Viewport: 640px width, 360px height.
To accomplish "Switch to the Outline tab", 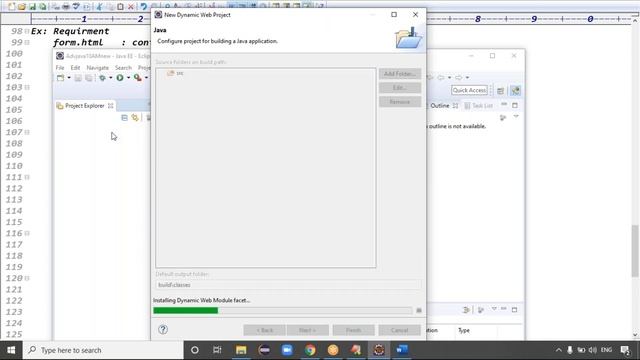I will coord(440,106).
